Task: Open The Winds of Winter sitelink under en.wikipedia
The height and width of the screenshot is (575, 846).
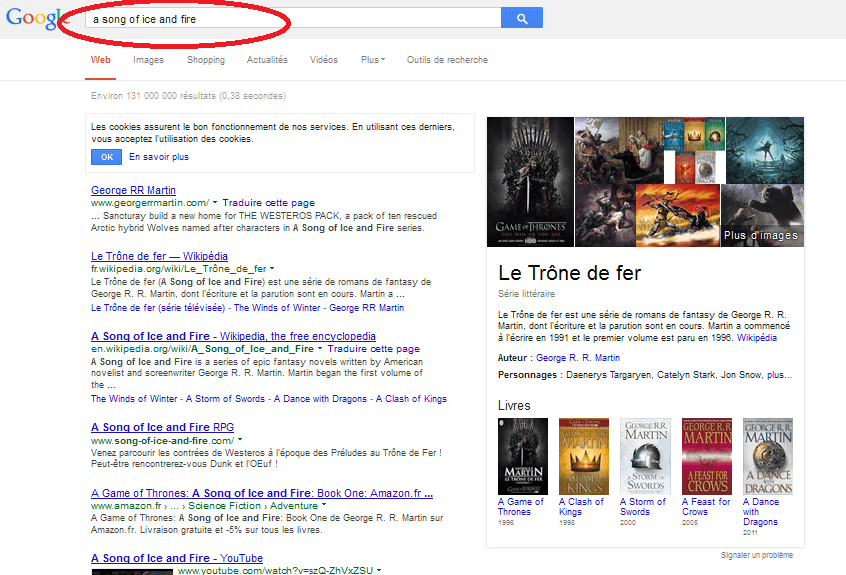Action: [134, 399]
